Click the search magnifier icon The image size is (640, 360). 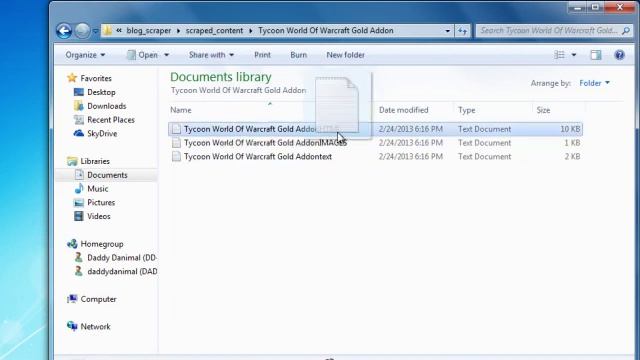pyautogui.click(x=626, y=31)
